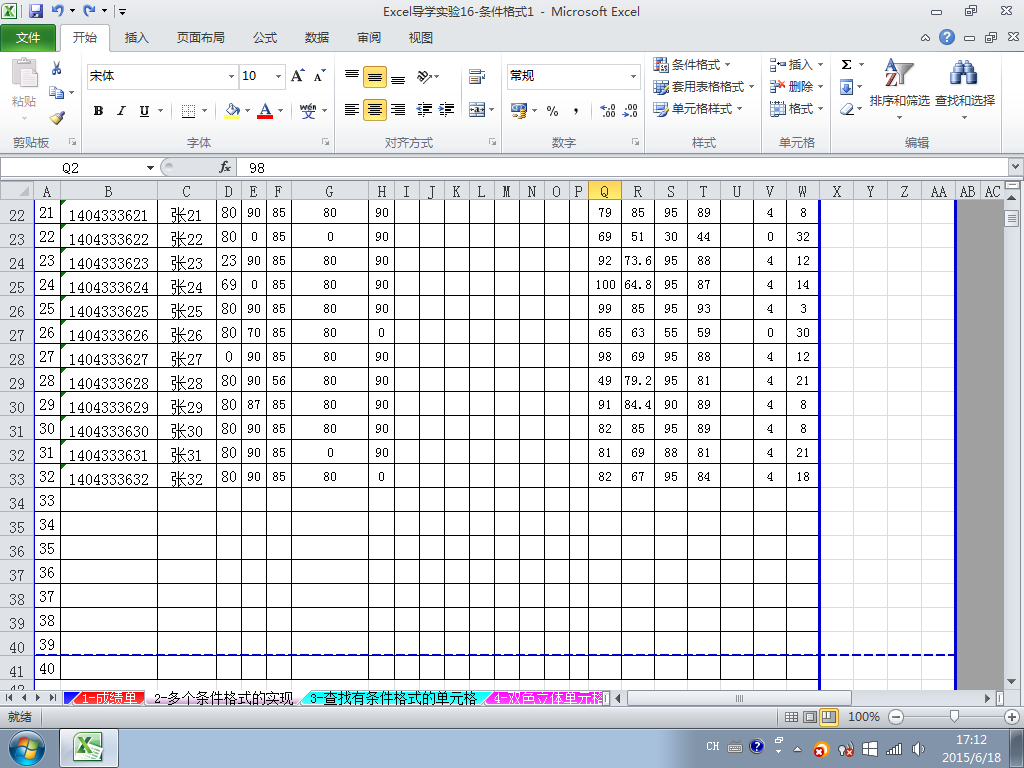Screen dimensions: 1024x768
Task: Open number format 常规 dropdown
Action: [633, 76]
